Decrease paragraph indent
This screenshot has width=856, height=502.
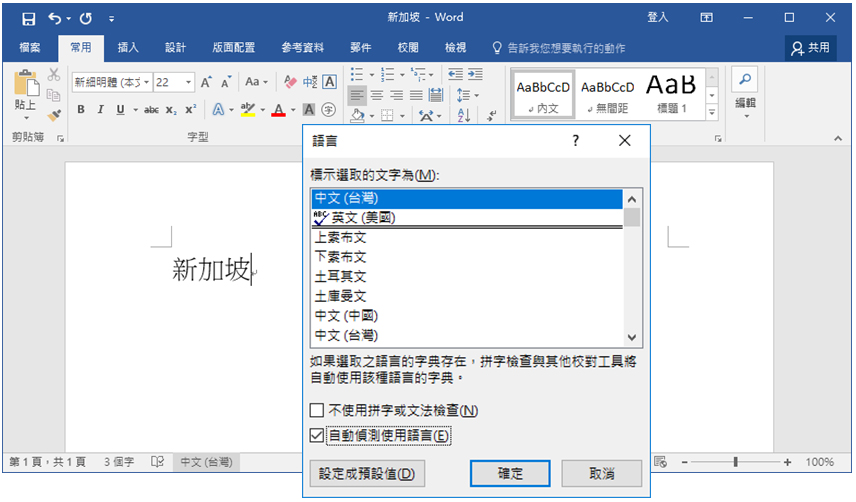(455, 74)
